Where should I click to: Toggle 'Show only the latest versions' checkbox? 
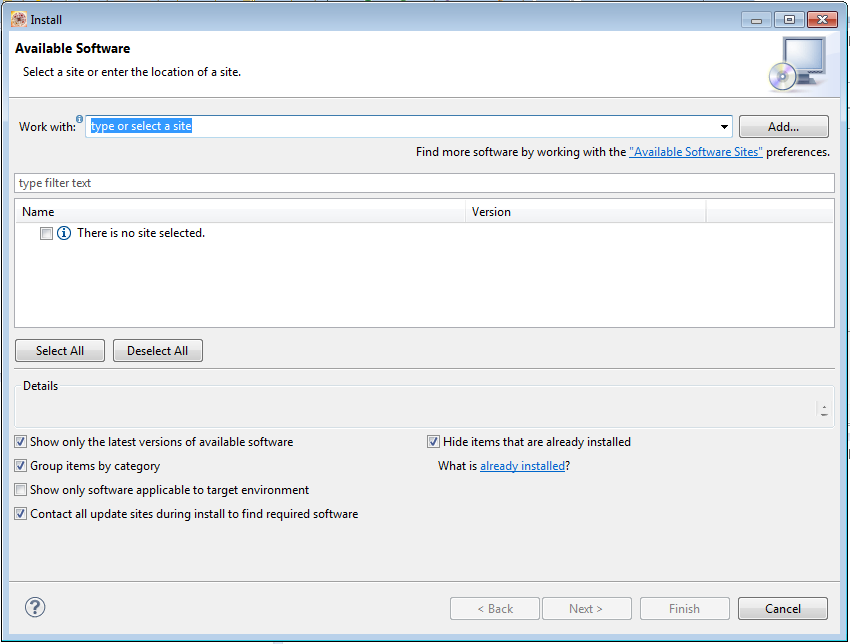point(21,442)
